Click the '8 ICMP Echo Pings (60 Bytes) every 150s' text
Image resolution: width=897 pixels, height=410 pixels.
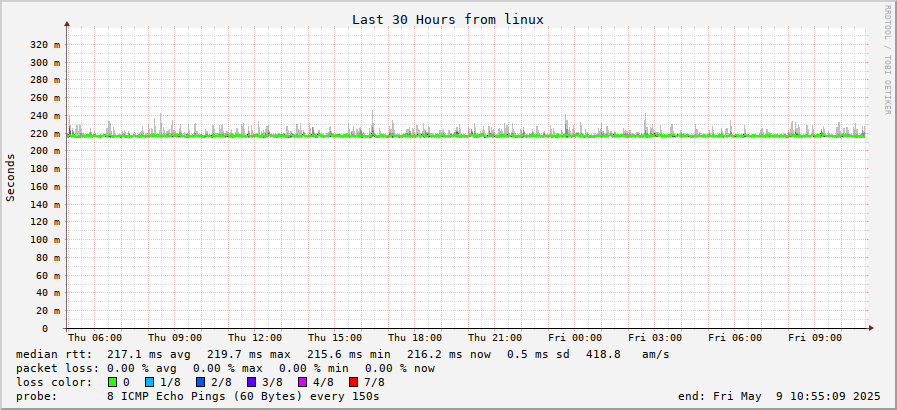[243, 396]
